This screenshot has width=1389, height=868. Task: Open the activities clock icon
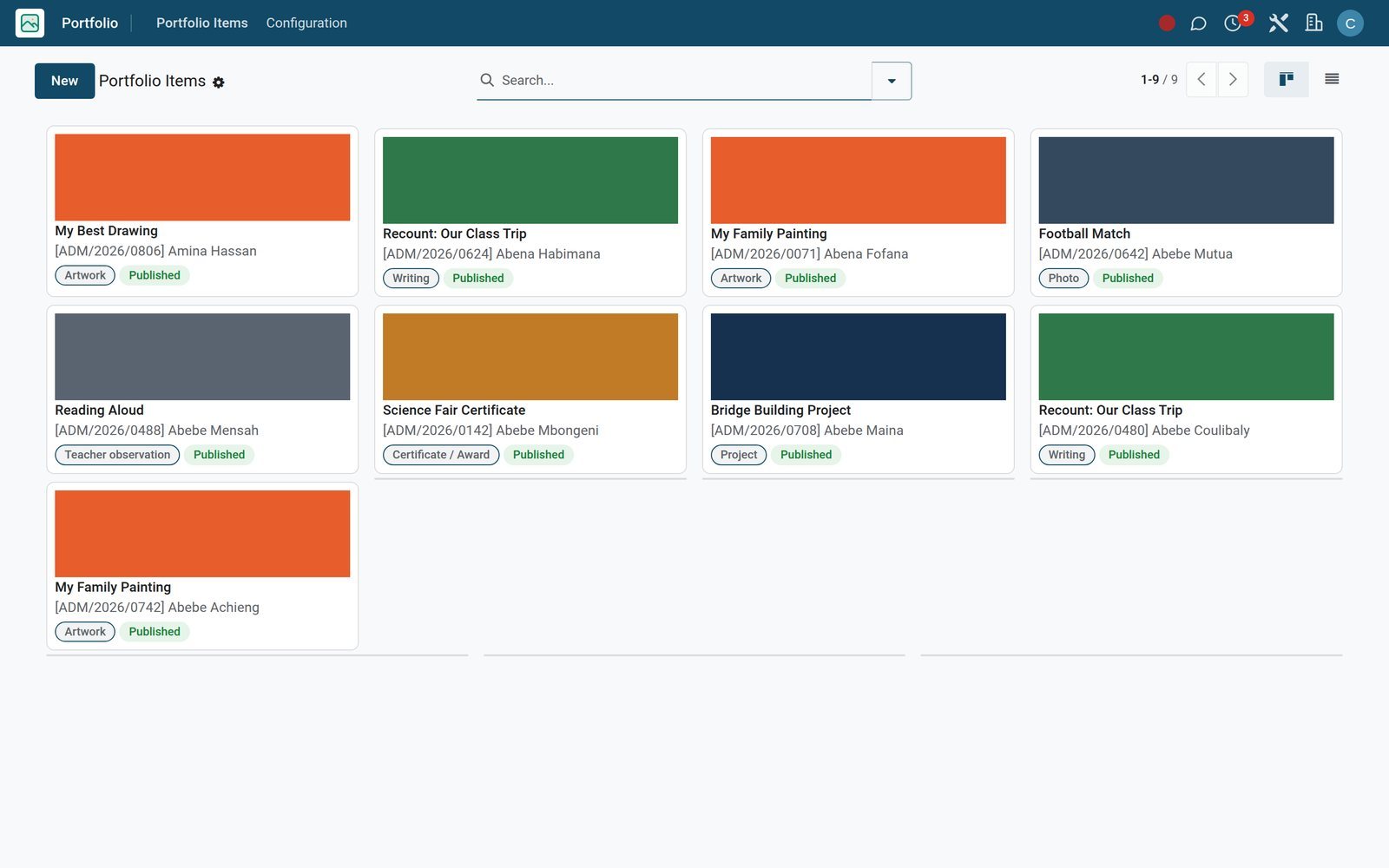coord(1233,23)
